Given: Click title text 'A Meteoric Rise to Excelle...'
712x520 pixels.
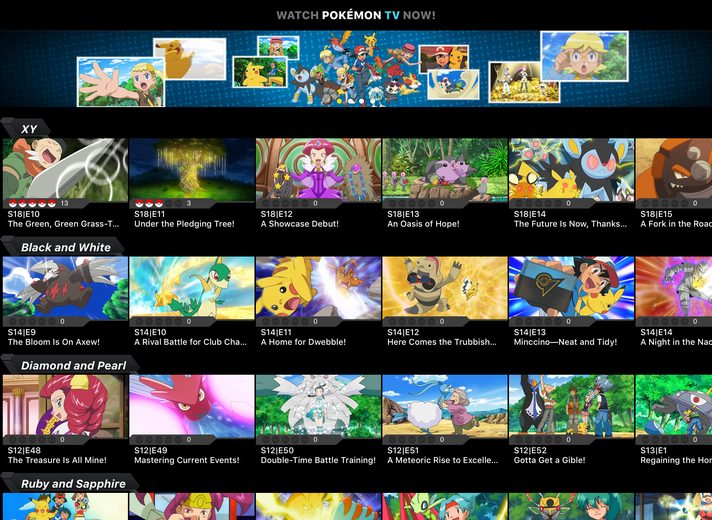Looking at the screenshot, I should tap(443, 460).
